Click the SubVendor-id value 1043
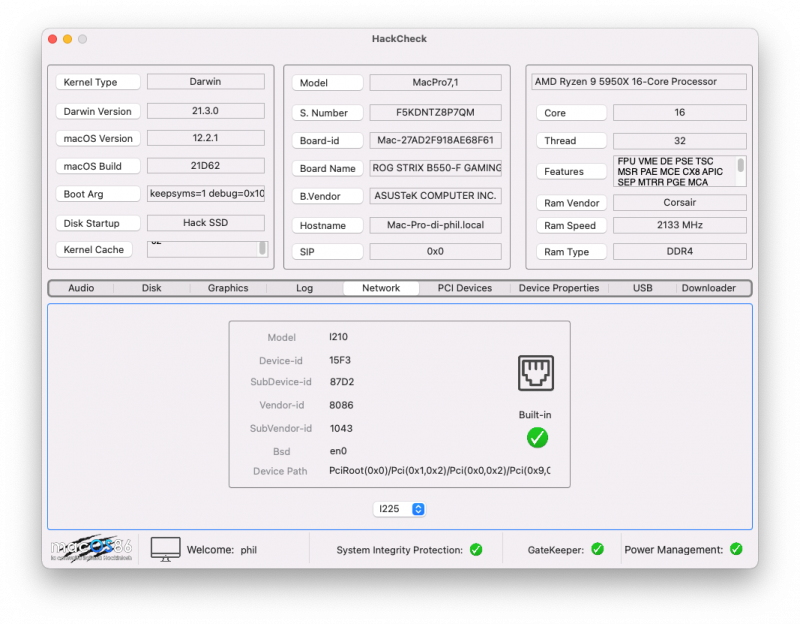Screen dimensions: 800x624 click(341, 429)
